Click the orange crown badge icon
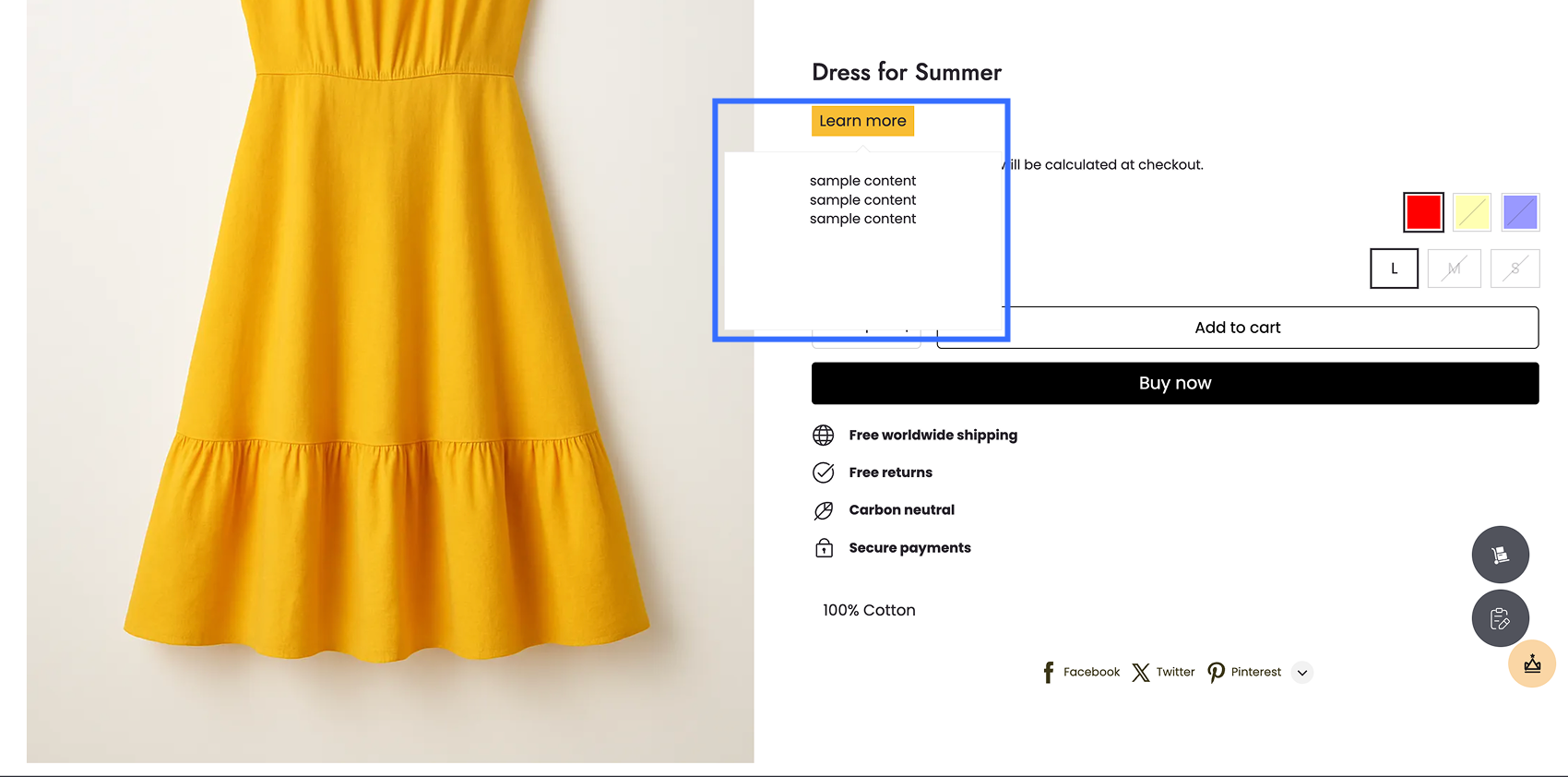The height and width of the screenshot is (777, 1568). point(1532,663)
